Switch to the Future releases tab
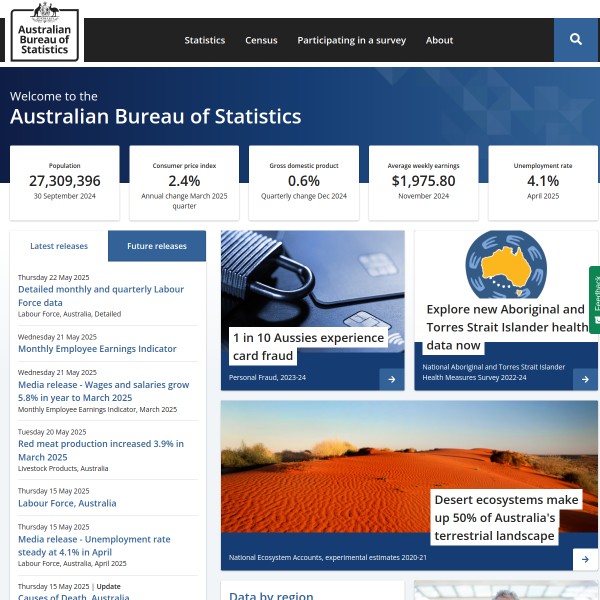The height and width of the screenshot is (600, 600). (157, 246)
